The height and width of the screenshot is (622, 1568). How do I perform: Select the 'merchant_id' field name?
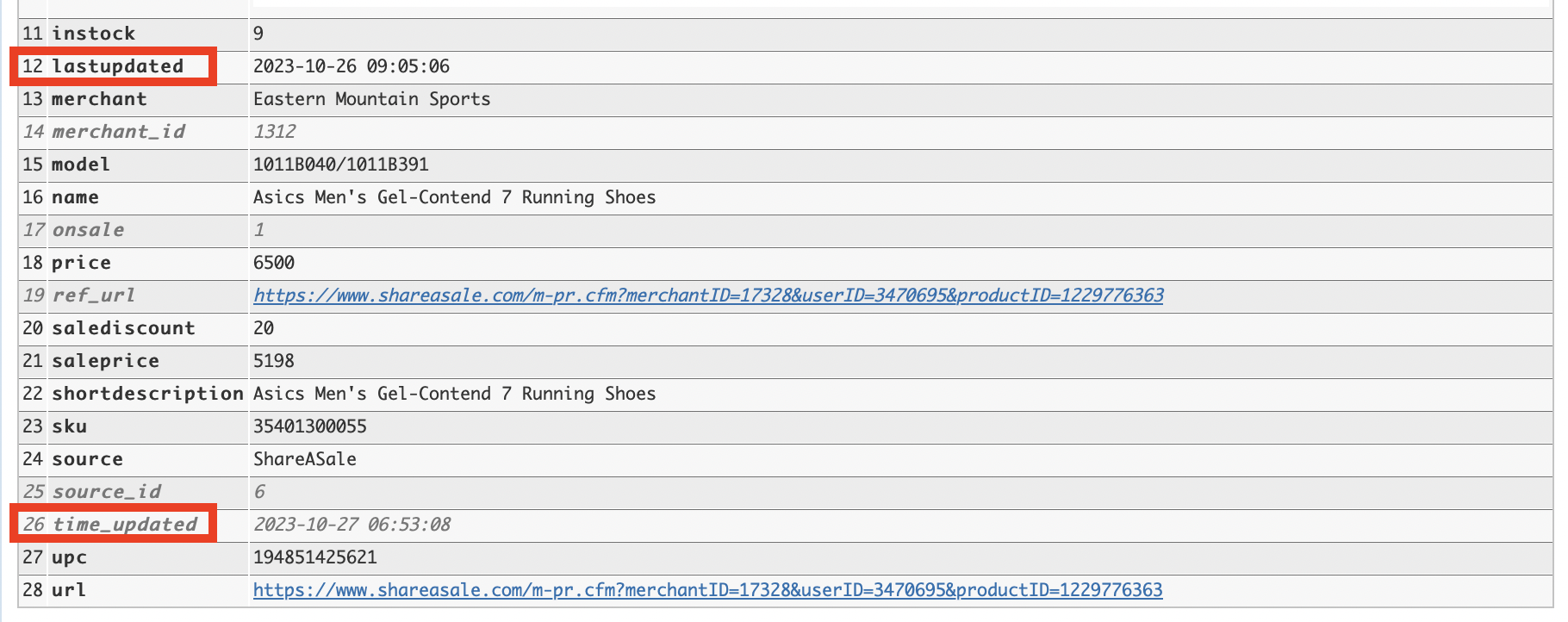tap(118, 132)
